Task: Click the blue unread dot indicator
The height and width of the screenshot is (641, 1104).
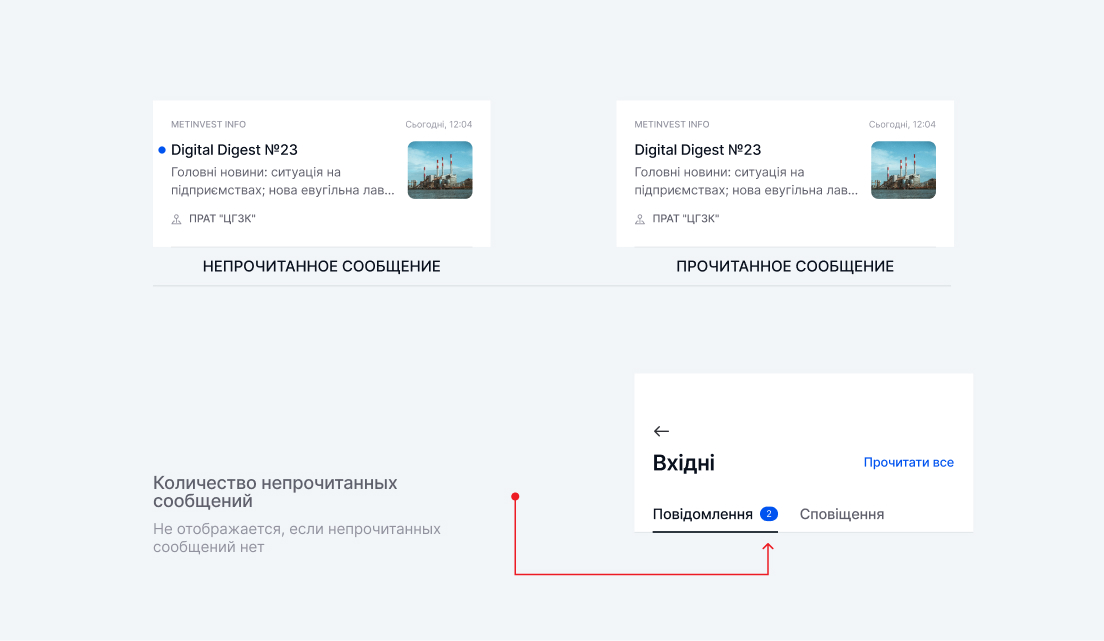Action: coord(162,150)
